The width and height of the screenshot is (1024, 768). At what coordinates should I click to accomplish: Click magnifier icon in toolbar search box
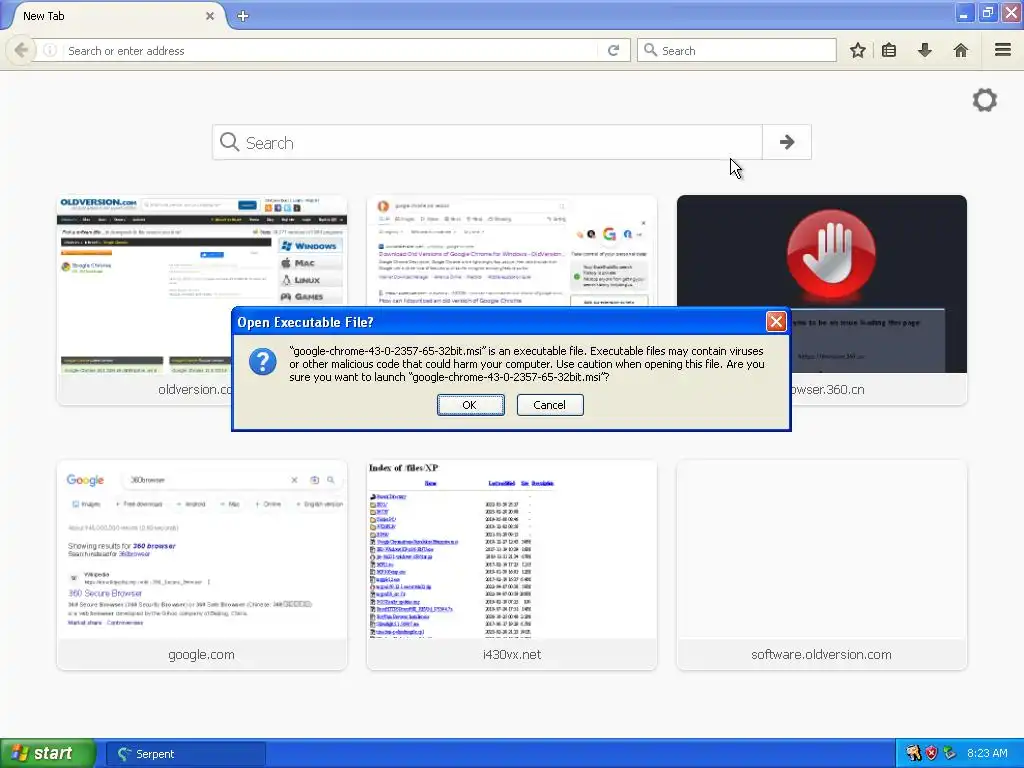click(x=650, y=50)
